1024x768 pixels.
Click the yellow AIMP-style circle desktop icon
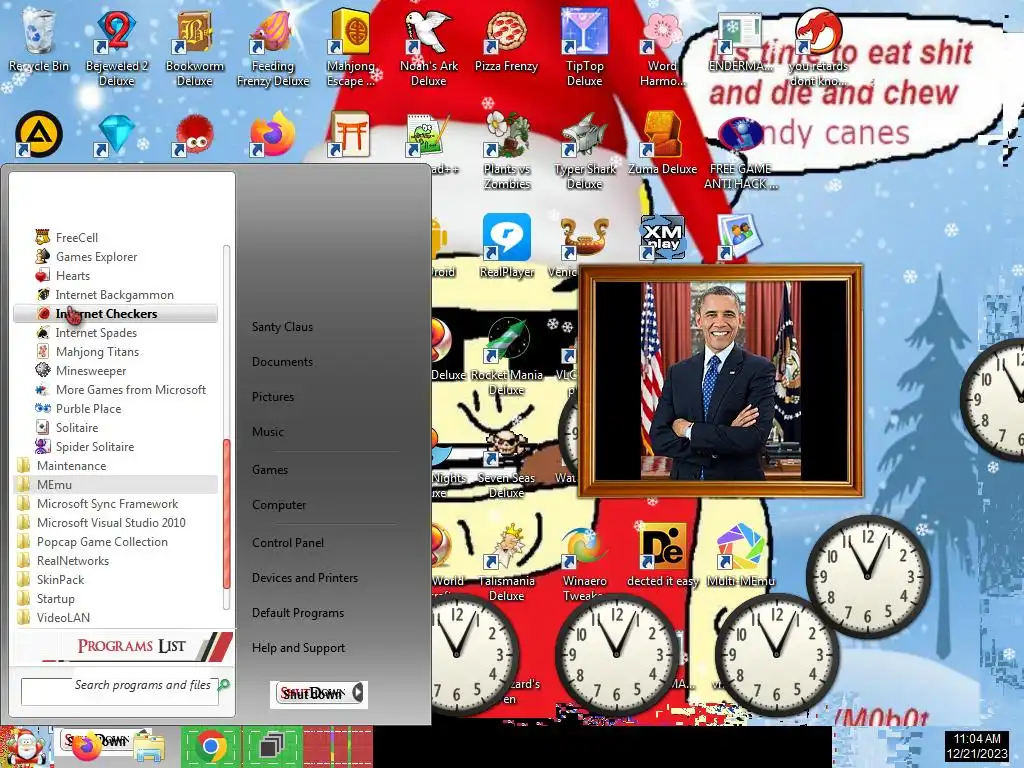[39, 134]
